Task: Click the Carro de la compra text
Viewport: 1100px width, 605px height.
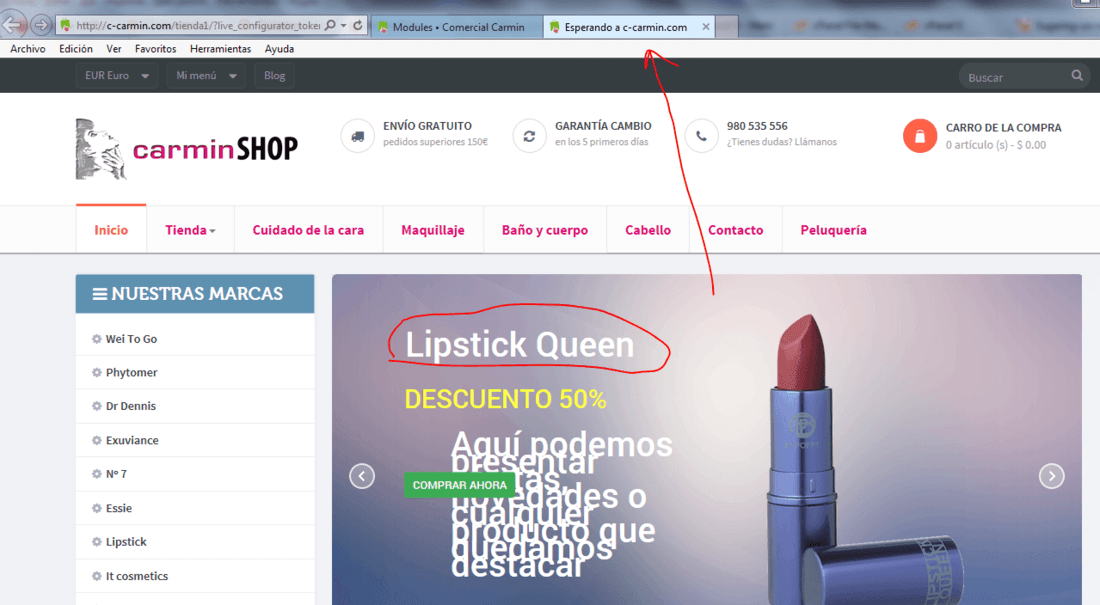Action: (1003, 128)
